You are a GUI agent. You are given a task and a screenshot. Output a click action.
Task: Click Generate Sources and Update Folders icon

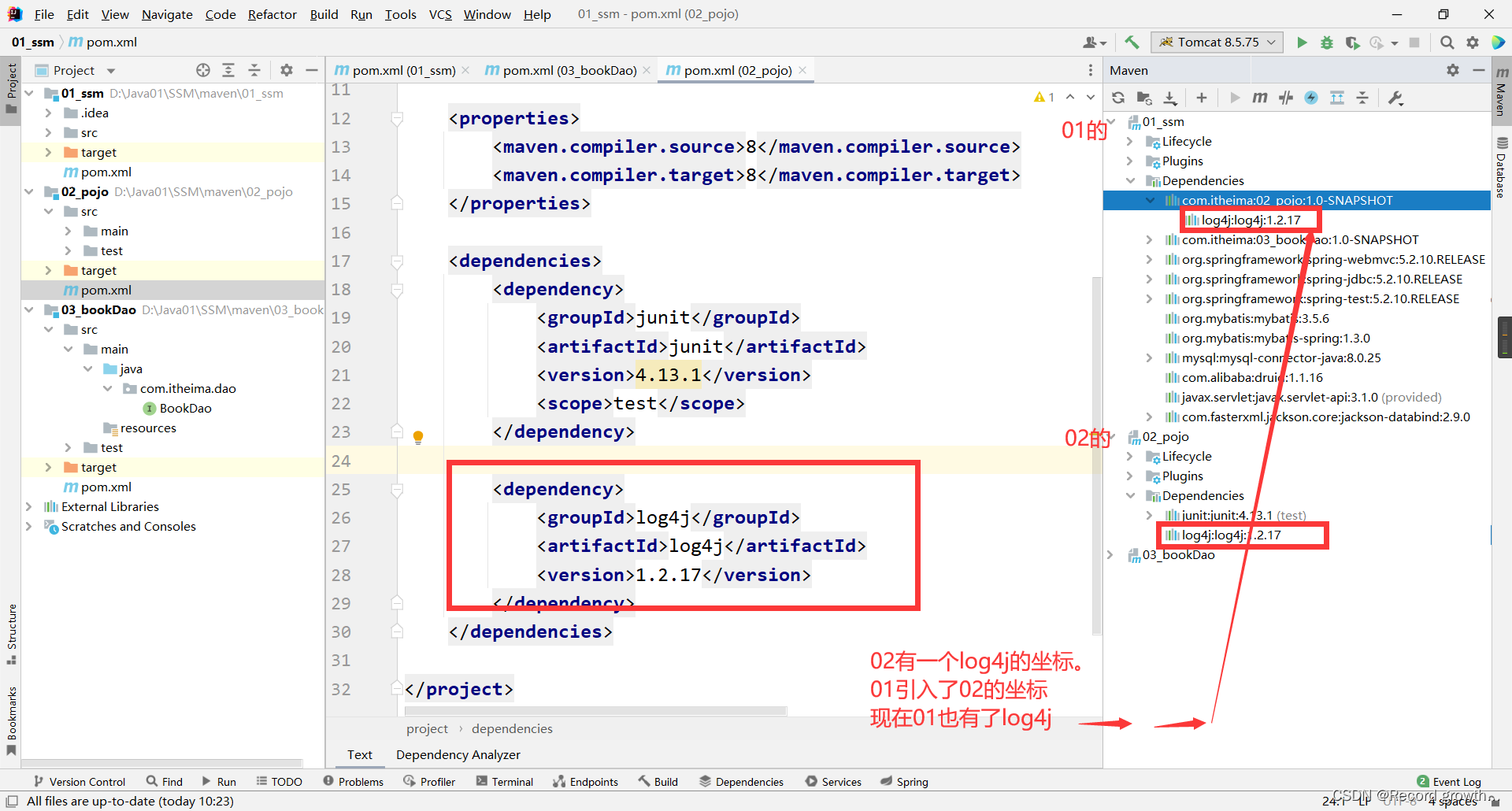point(1144,98)
